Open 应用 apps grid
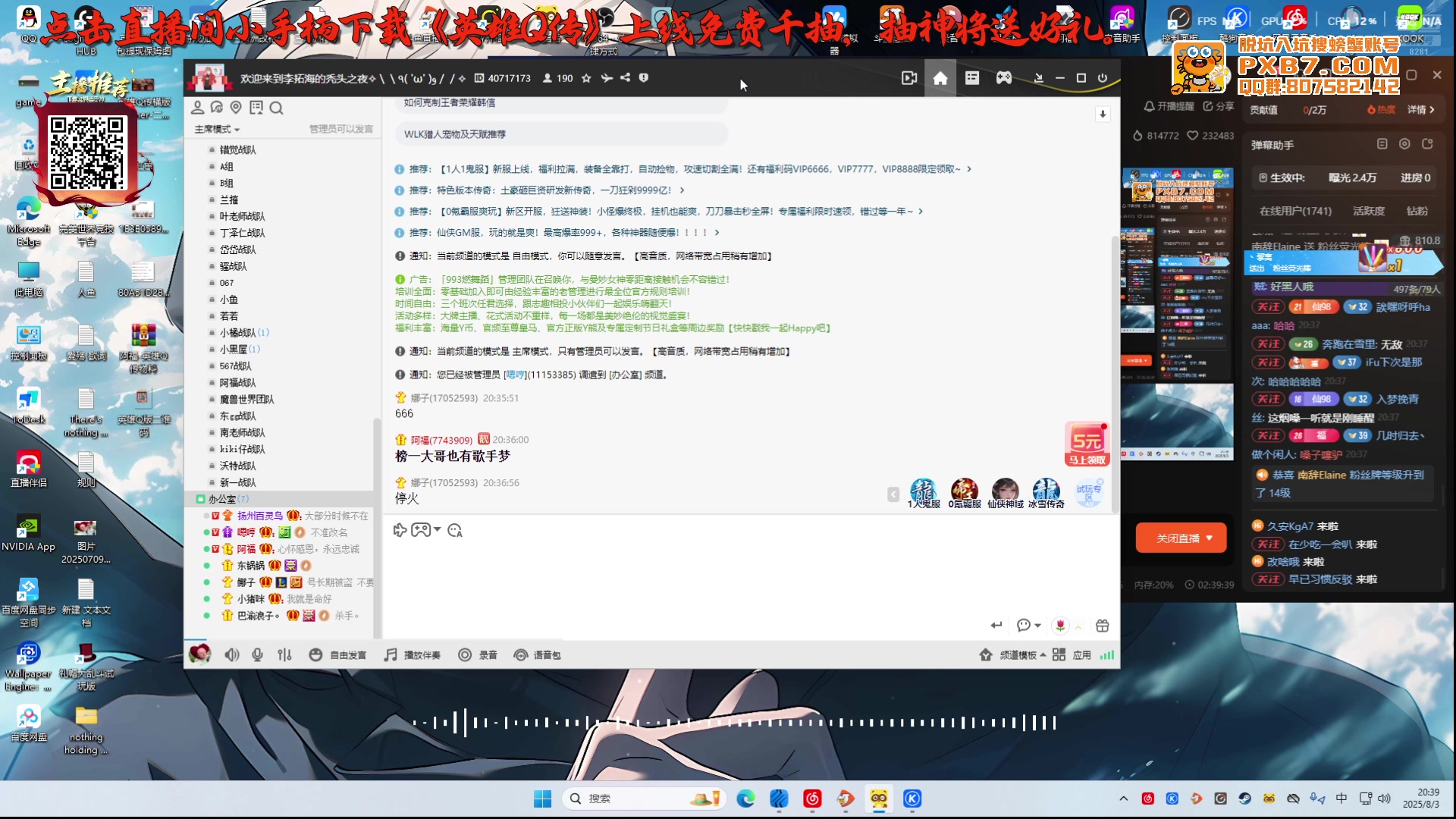 pyautogui.click(x=1072, y=655)
